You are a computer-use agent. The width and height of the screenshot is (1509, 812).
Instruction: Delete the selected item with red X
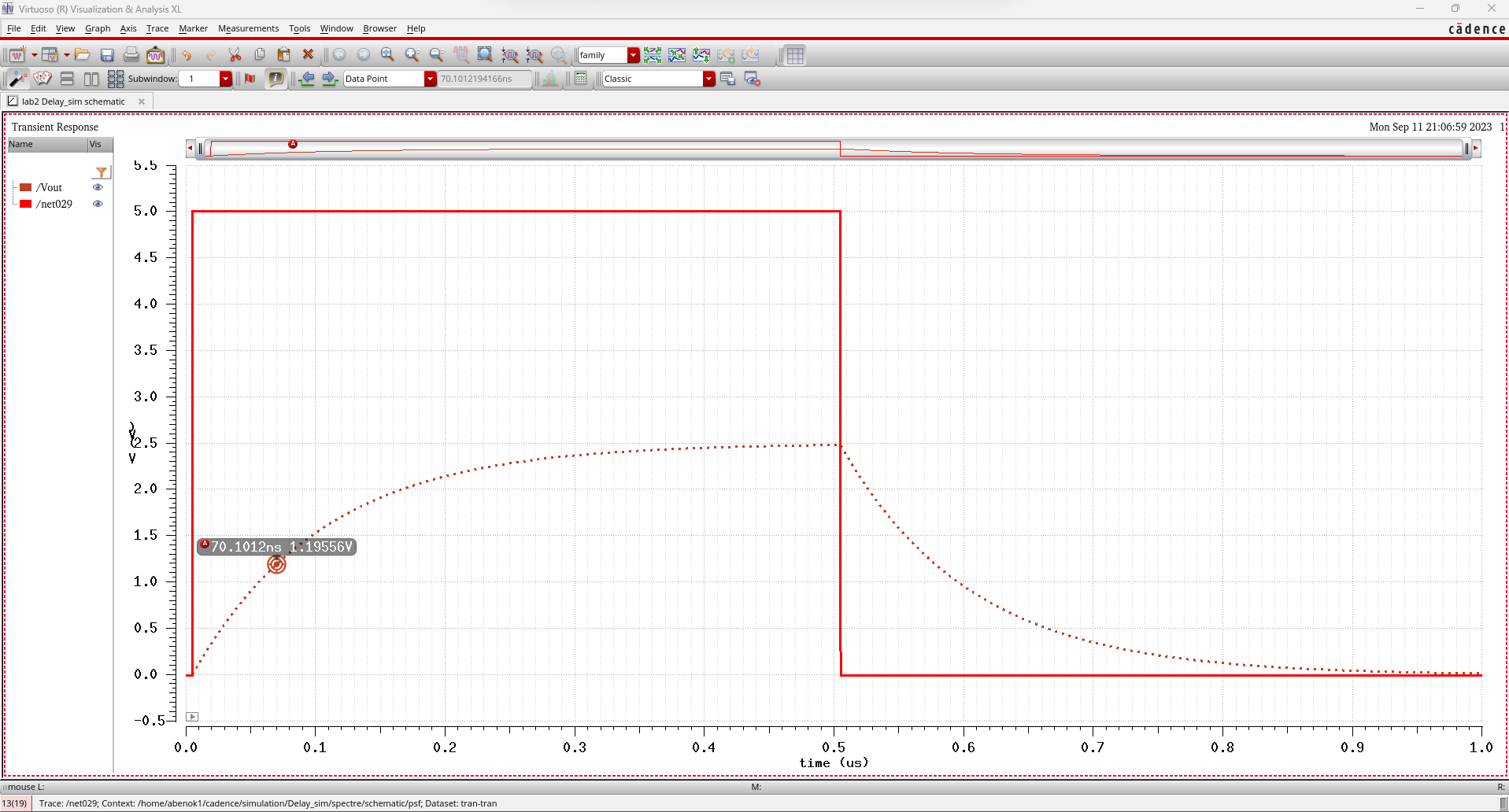coord(309,55)
